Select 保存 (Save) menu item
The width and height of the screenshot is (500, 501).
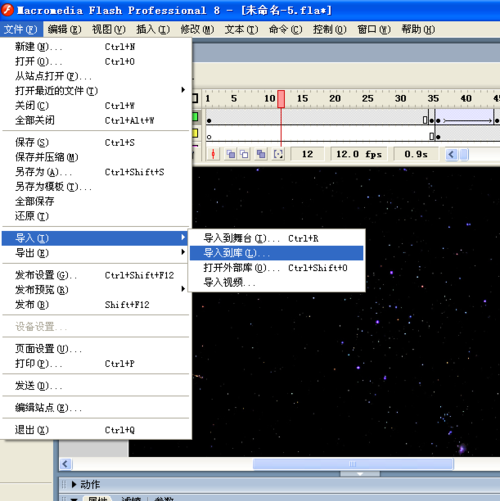[96, 142]
